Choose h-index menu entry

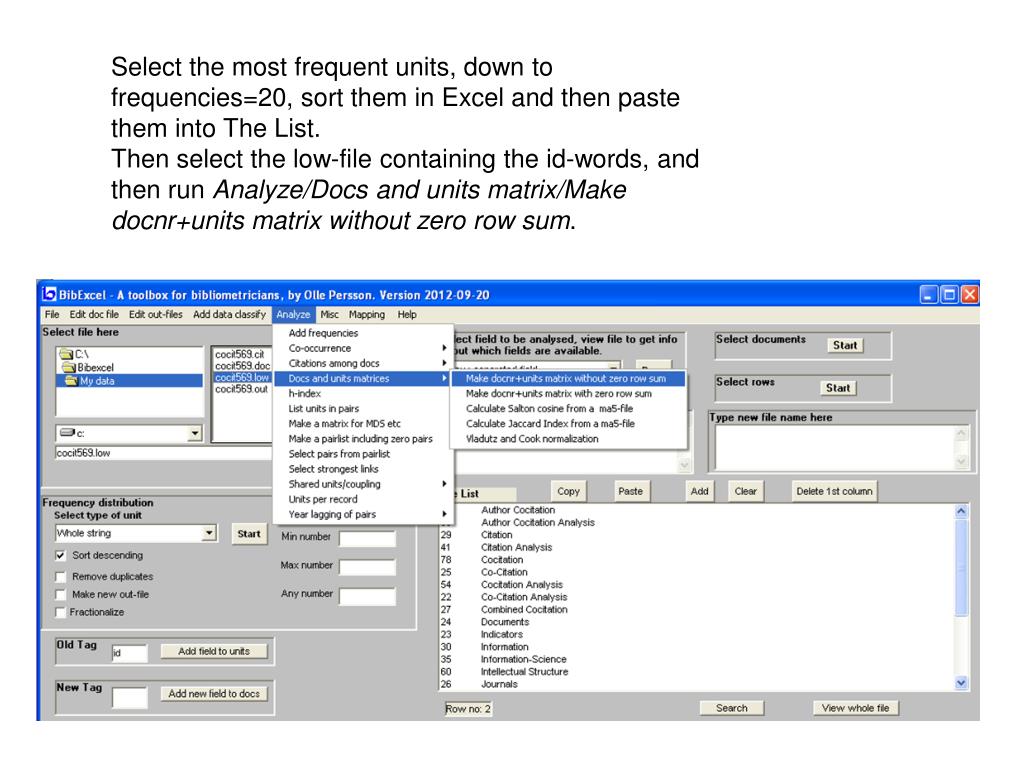[362, 393]
